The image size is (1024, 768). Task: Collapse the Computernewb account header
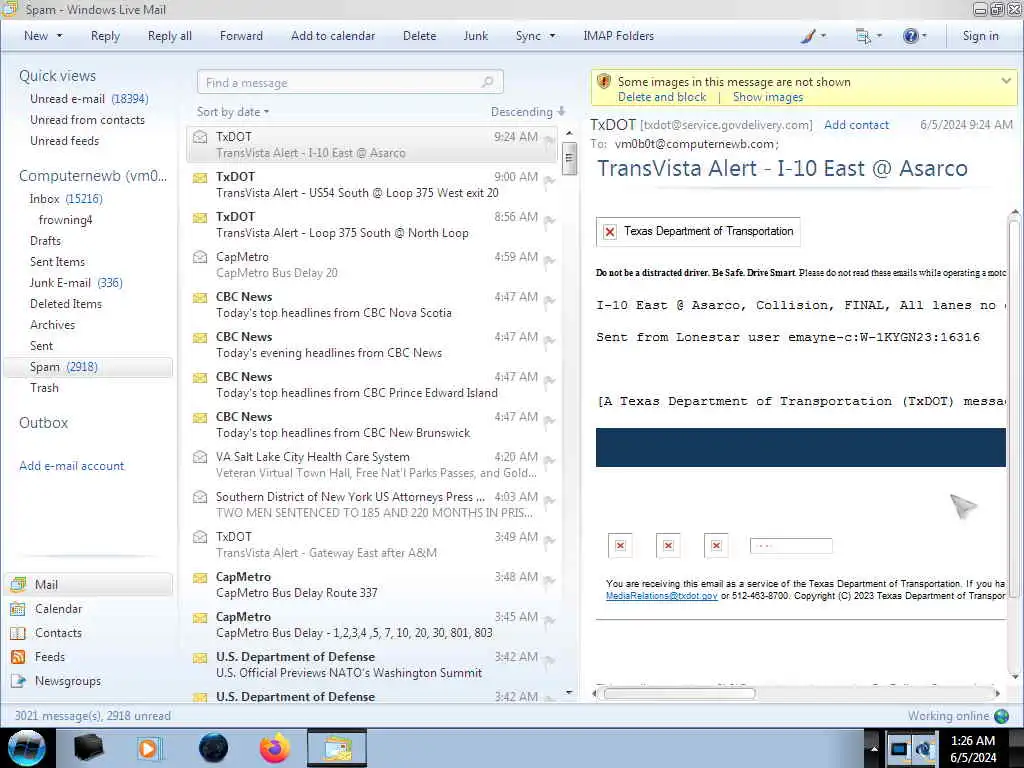click(93, 176)
